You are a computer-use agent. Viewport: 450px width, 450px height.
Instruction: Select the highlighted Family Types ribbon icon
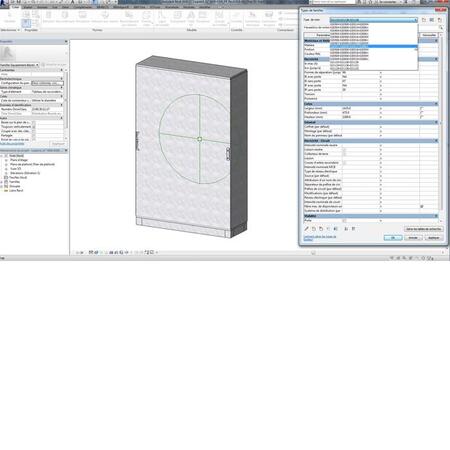point(26,23)
